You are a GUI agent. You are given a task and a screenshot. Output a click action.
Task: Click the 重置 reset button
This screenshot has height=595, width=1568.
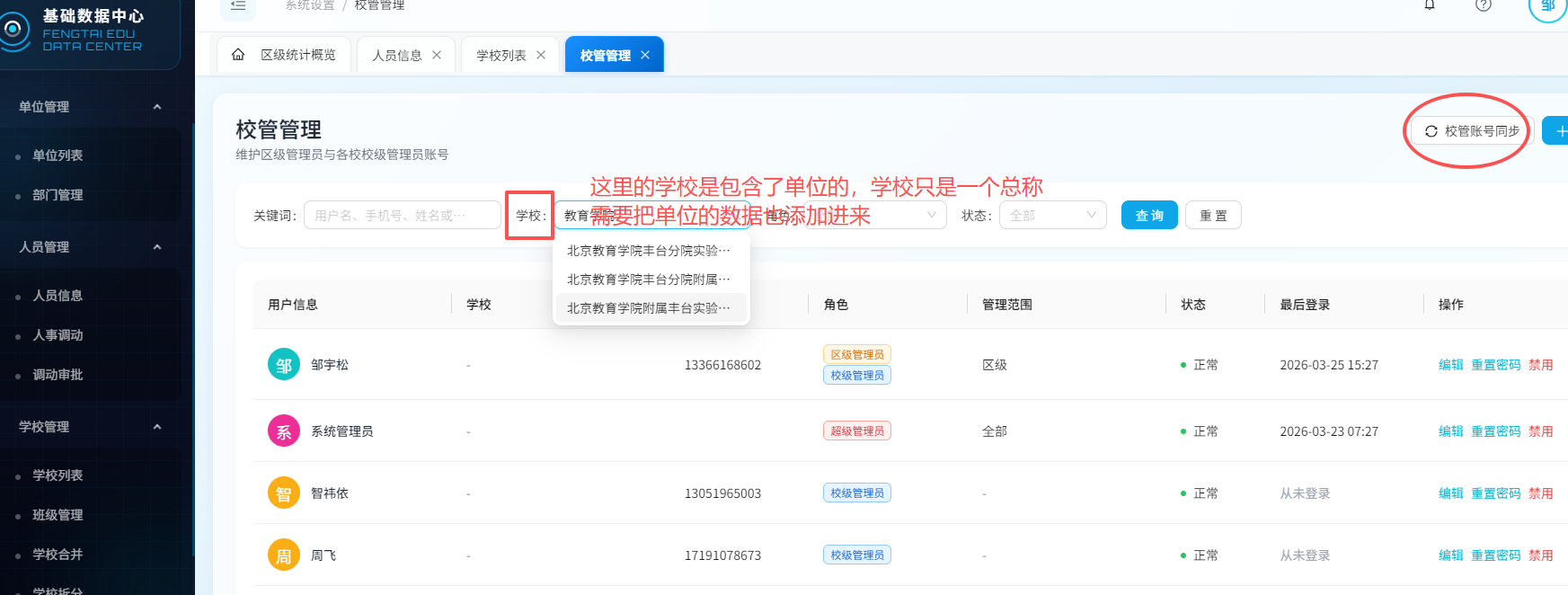pos(1213,216)
